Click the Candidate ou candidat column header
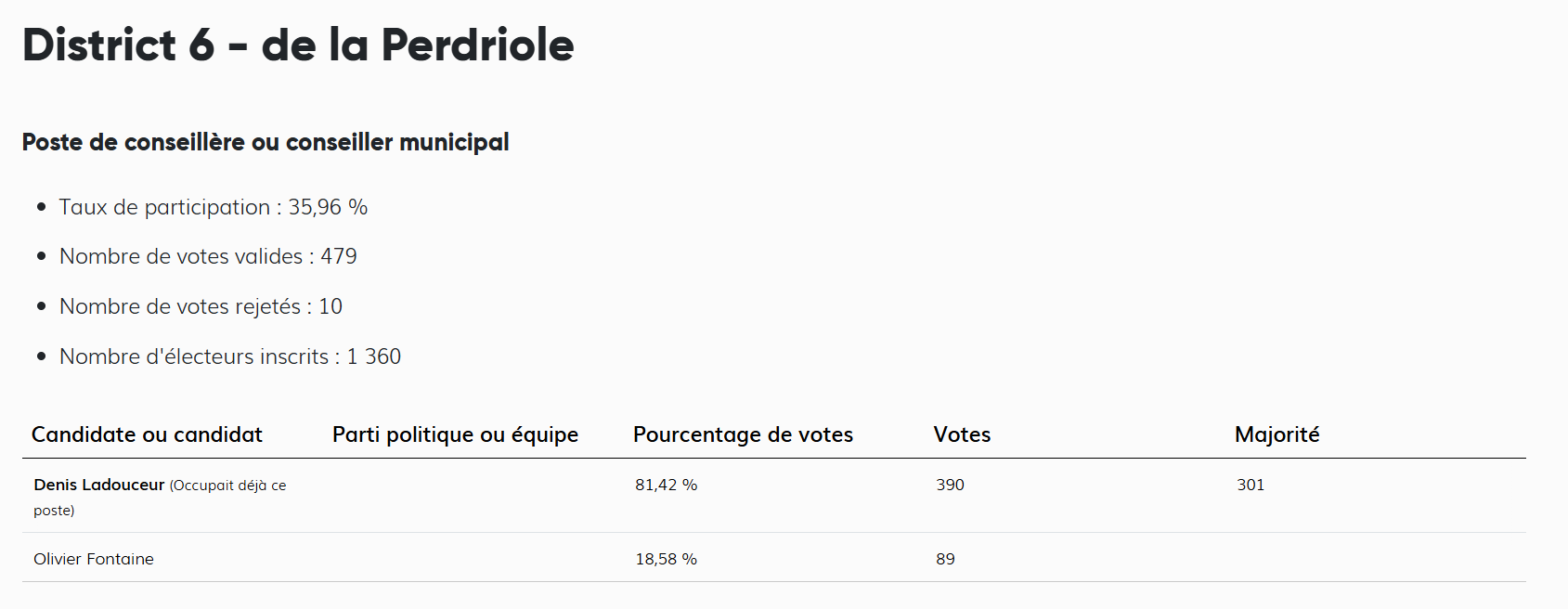This screenshot has width=1568, height=609. coord(147,434)
